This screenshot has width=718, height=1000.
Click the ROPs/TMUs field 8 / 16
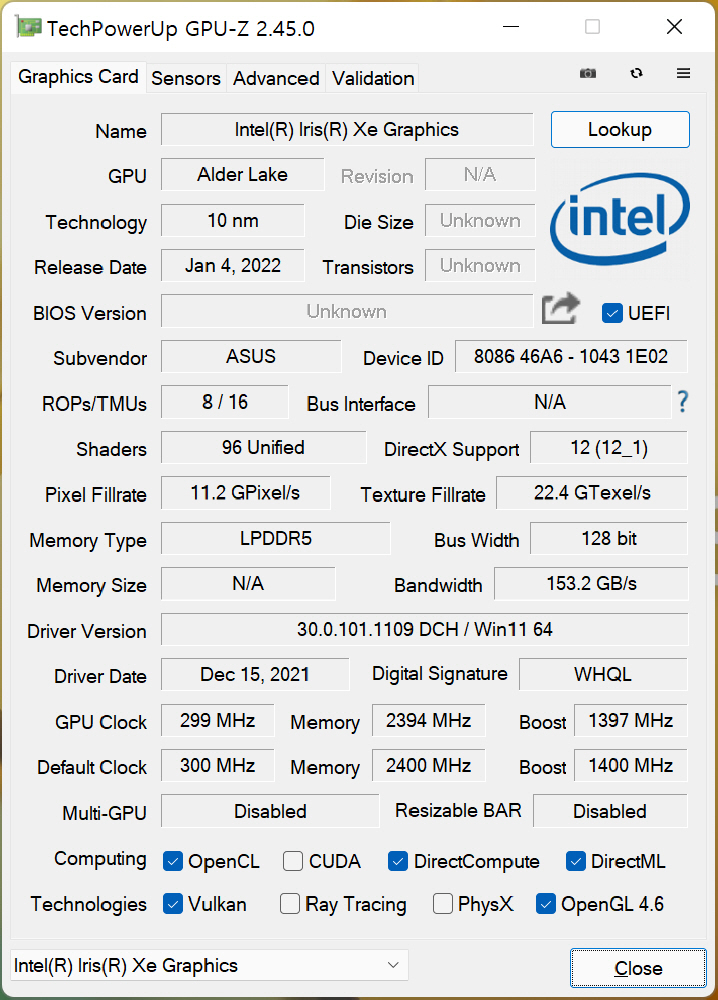click(224, 402)
